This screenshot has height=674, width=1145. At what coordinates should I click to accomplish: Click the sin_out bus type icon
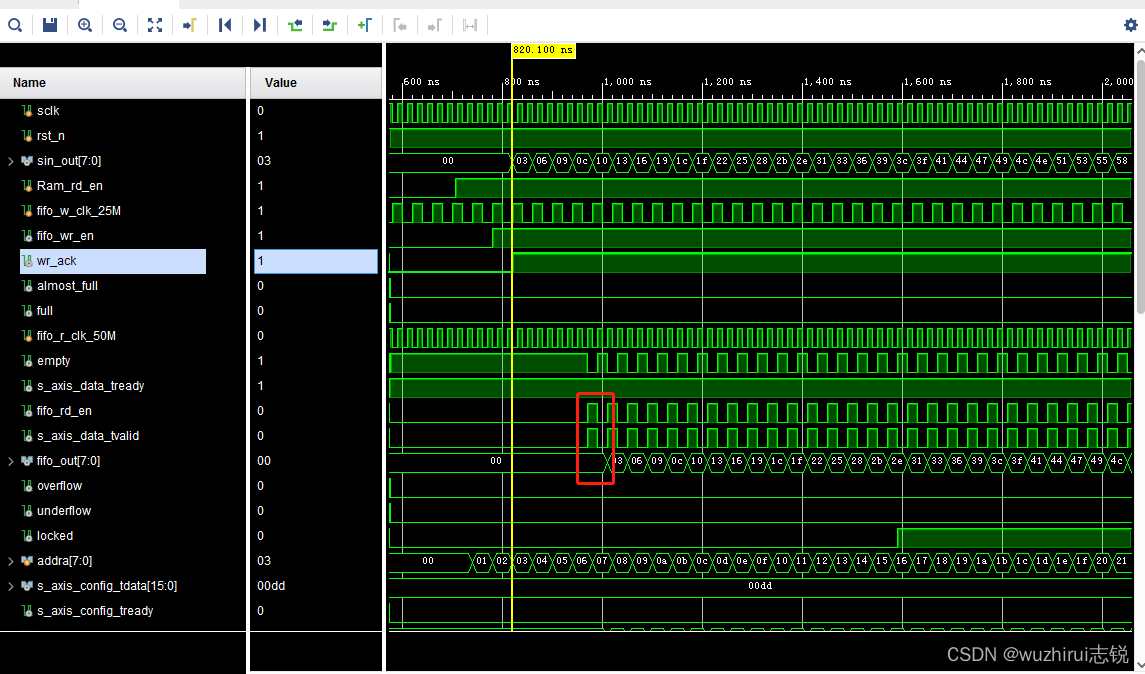click(x=27, y=161)
